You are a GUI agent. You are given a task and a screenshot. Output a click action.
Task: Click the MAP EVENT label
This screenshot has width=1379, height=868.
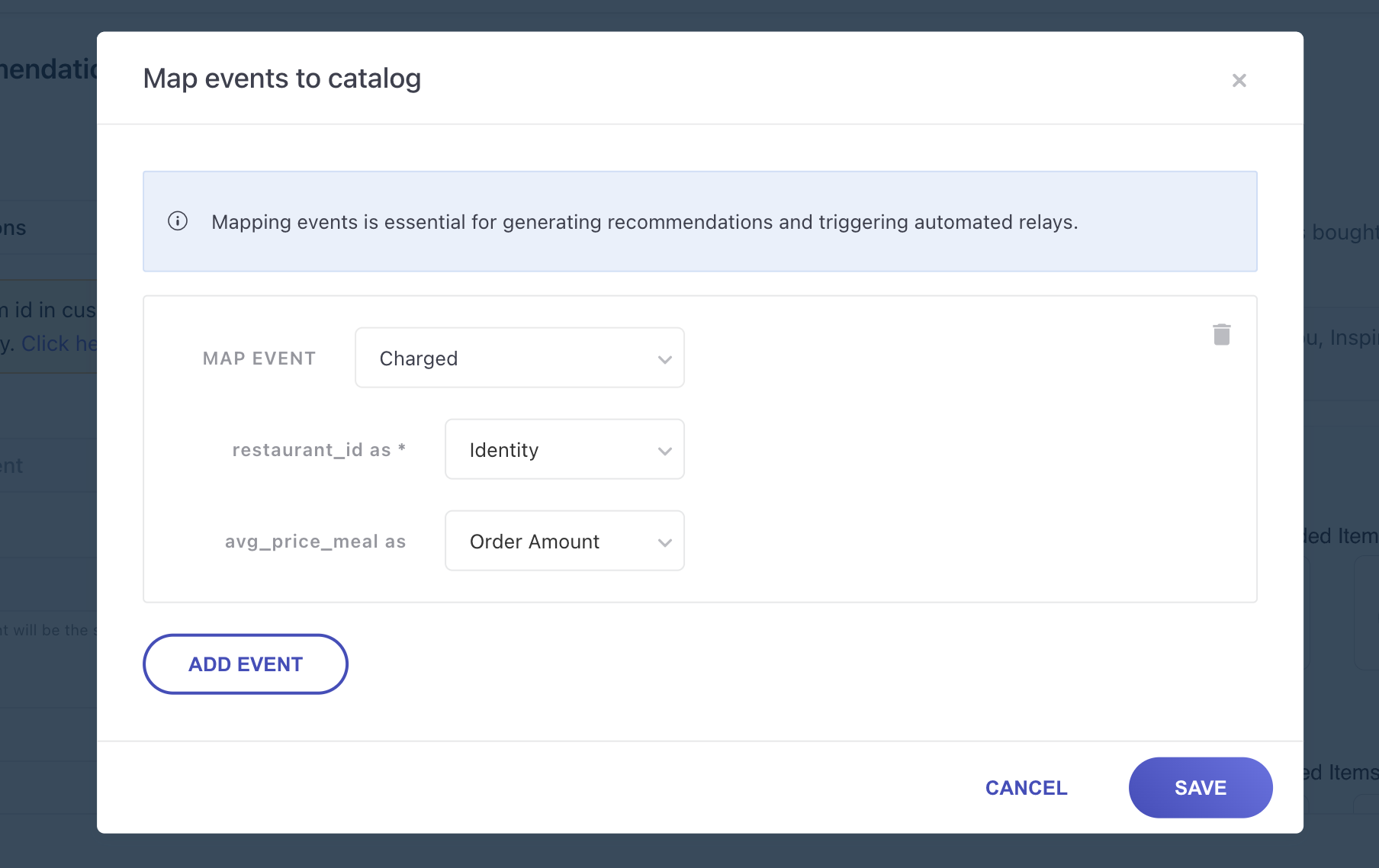259,358
